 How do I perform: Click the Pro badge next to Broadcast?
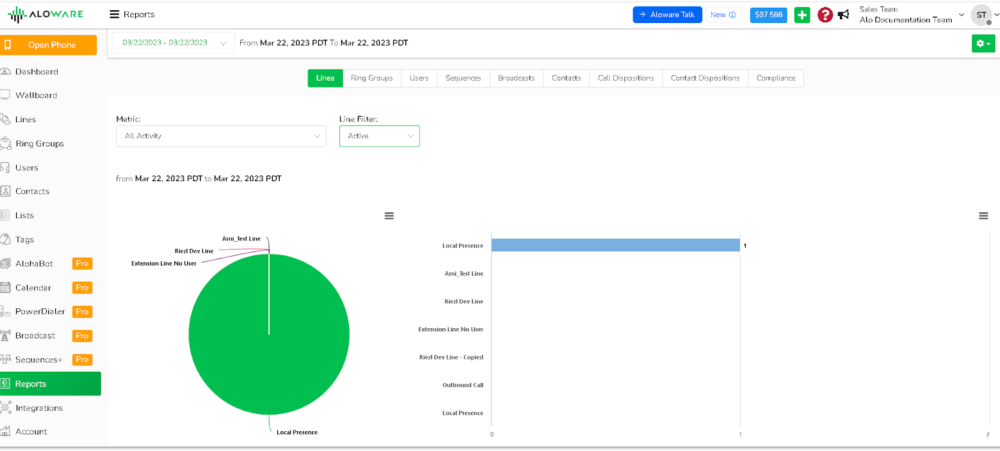pos(82,336)
